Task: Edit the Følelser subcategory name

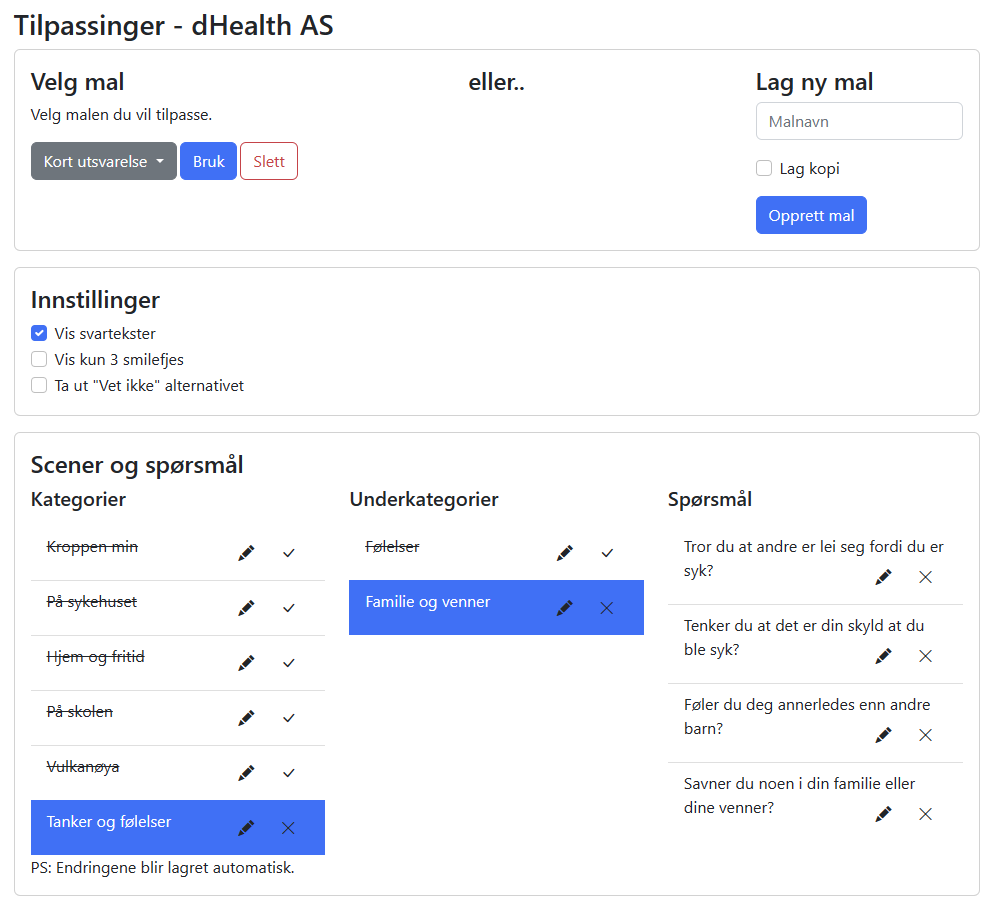Action: [x=564, y=553]
